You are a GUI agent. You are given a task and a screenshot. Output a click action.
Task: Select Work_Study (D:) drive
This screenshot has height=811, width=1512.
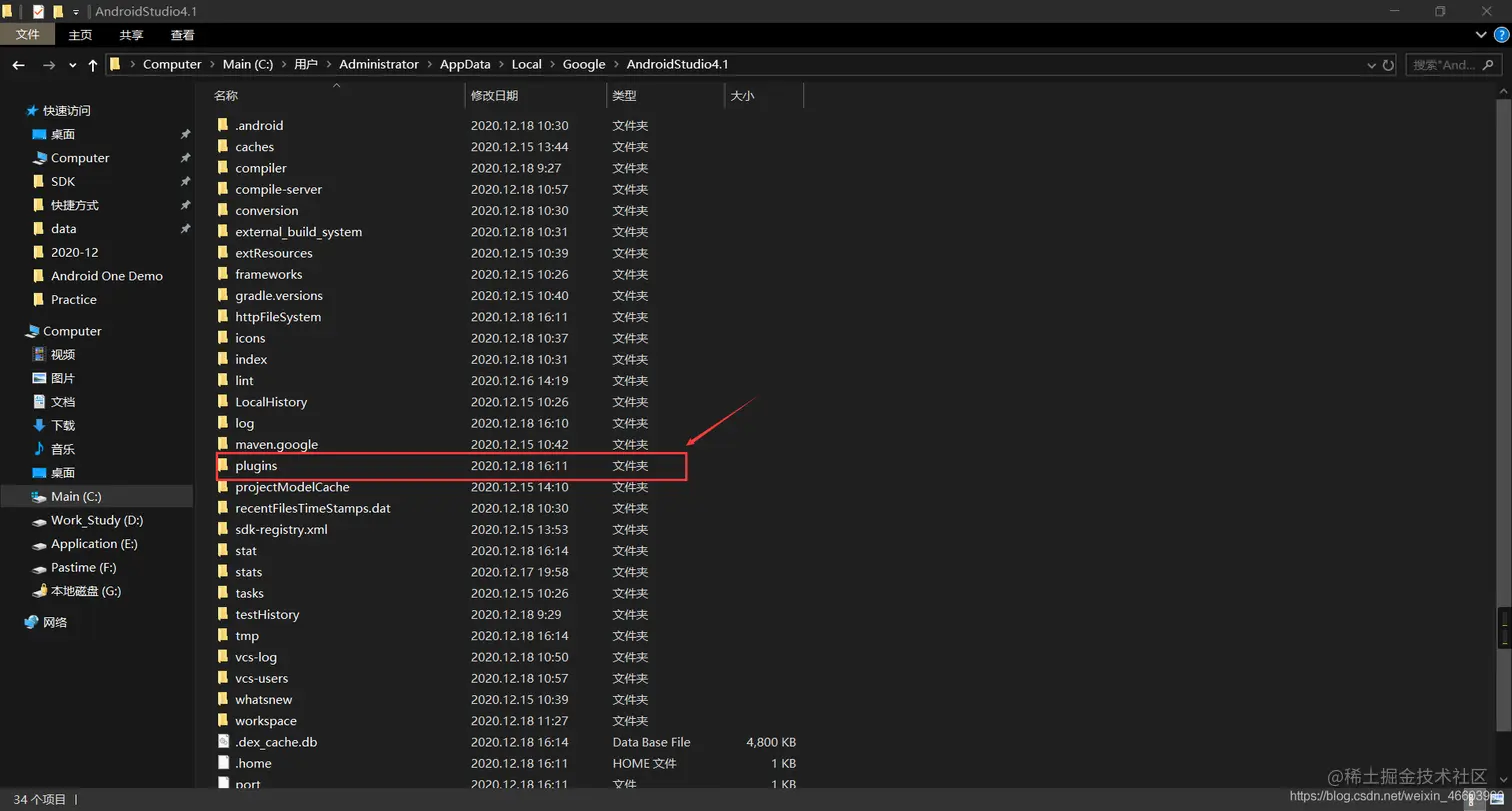[97, 520]
